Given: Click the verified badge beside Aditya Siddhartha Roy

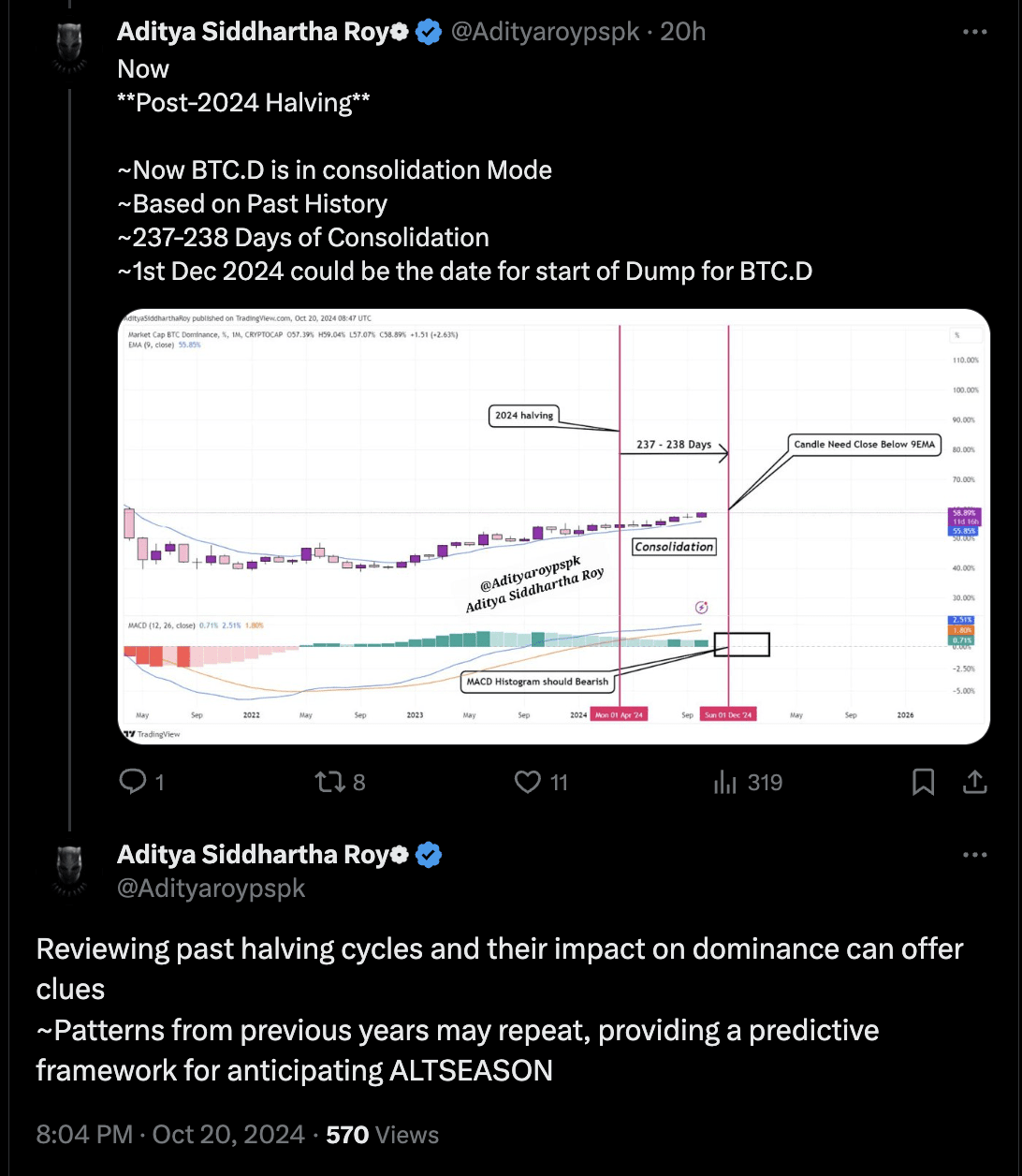Looking at the screenshot, I should coord(429,31).
